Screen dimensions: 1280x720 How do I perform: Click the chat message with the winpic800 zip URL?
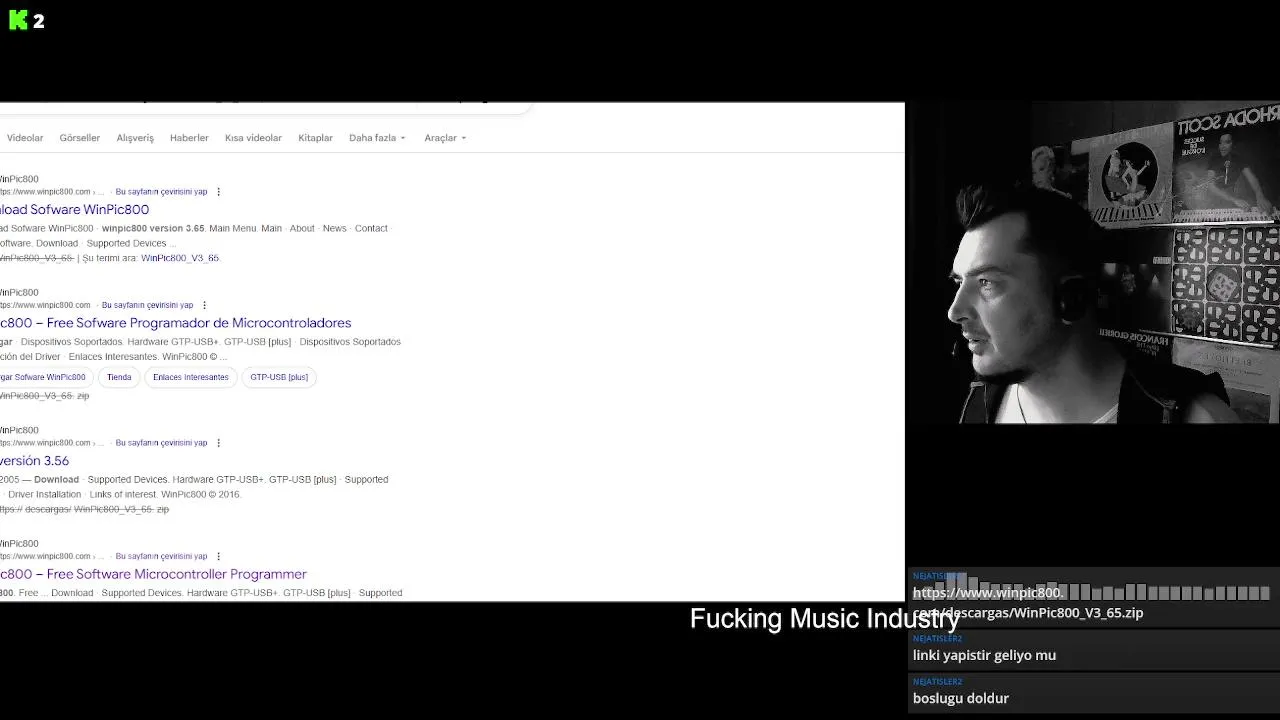(x=1027, y=603)
